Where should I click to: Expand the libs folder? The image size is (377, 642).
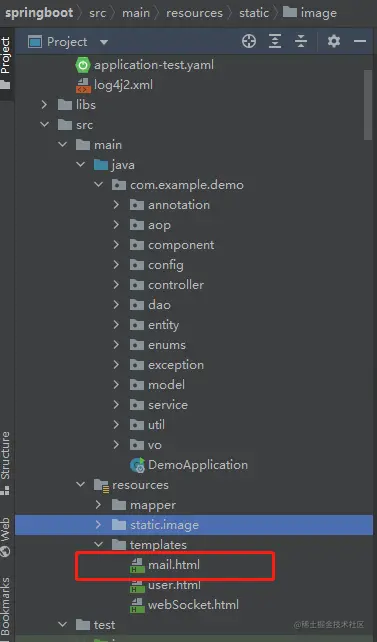[44, 105]
